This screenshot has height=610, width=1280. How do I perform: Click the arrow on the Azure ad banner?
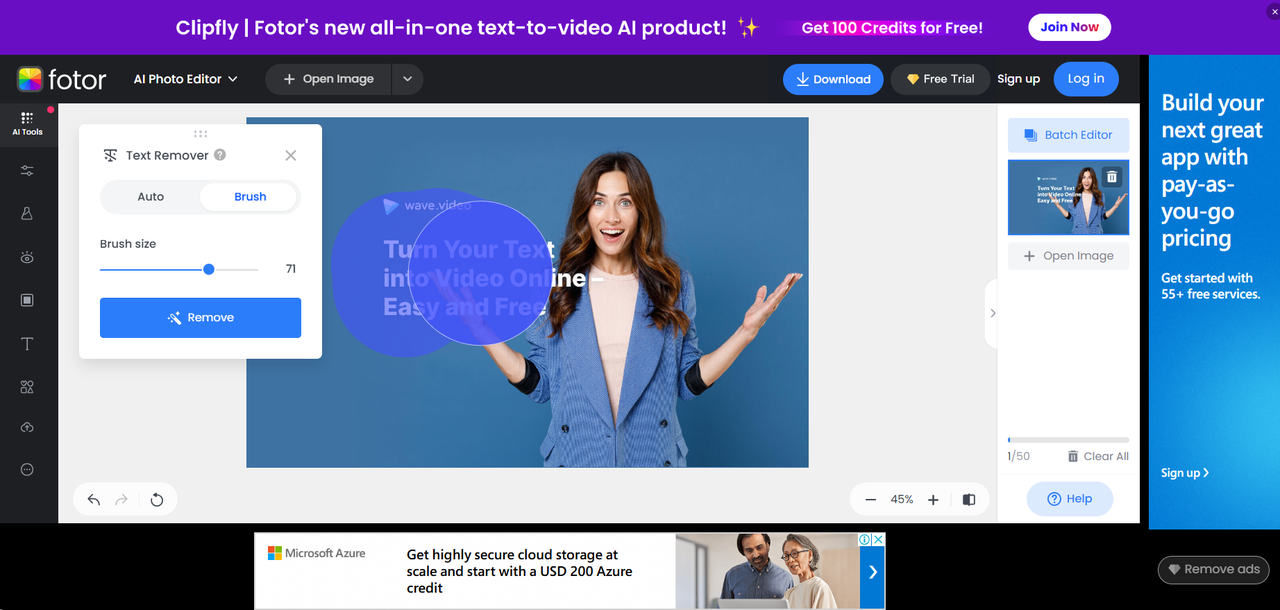pyautogui.click(x=873, y=572)
